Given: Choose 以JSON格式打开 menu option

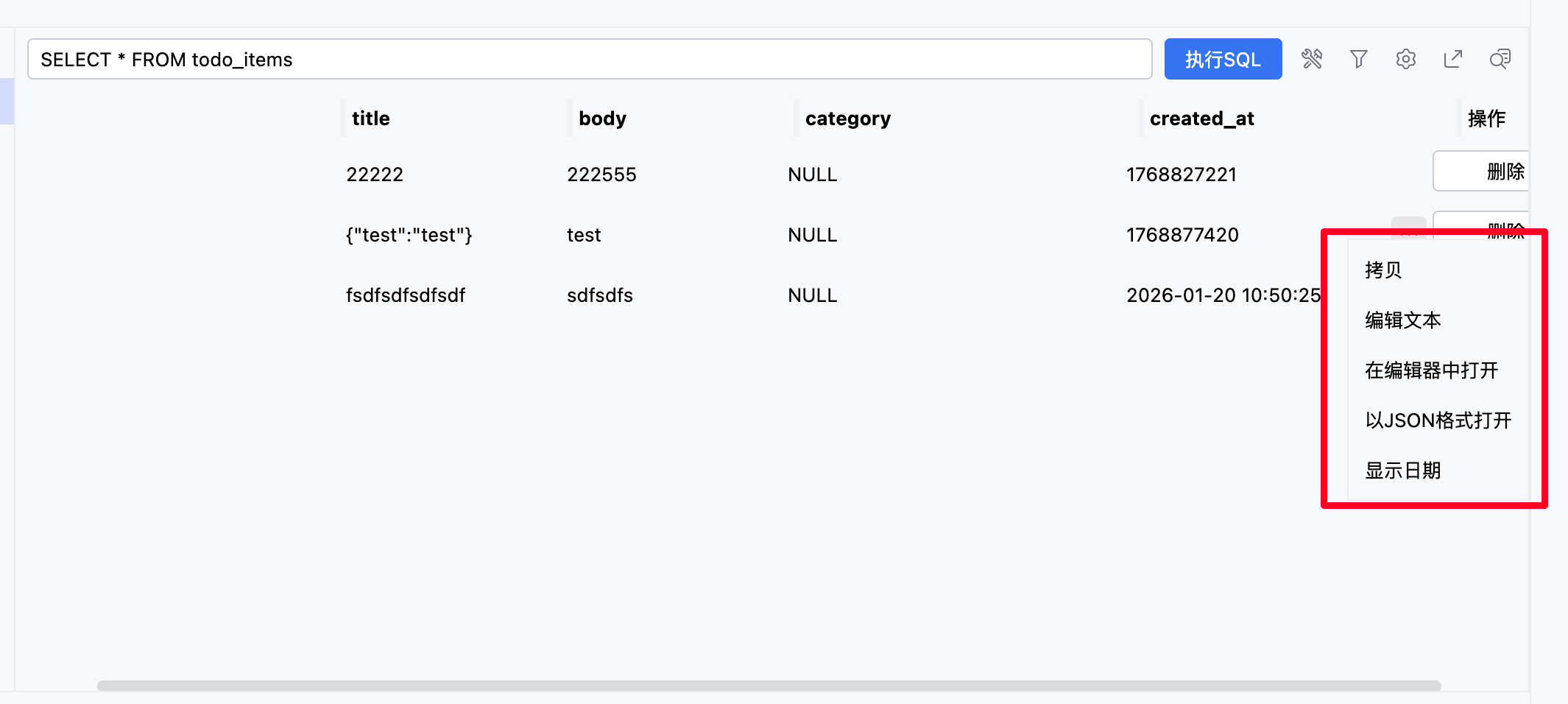Looking at the screenshot, I should click(x=1438, y=420).
